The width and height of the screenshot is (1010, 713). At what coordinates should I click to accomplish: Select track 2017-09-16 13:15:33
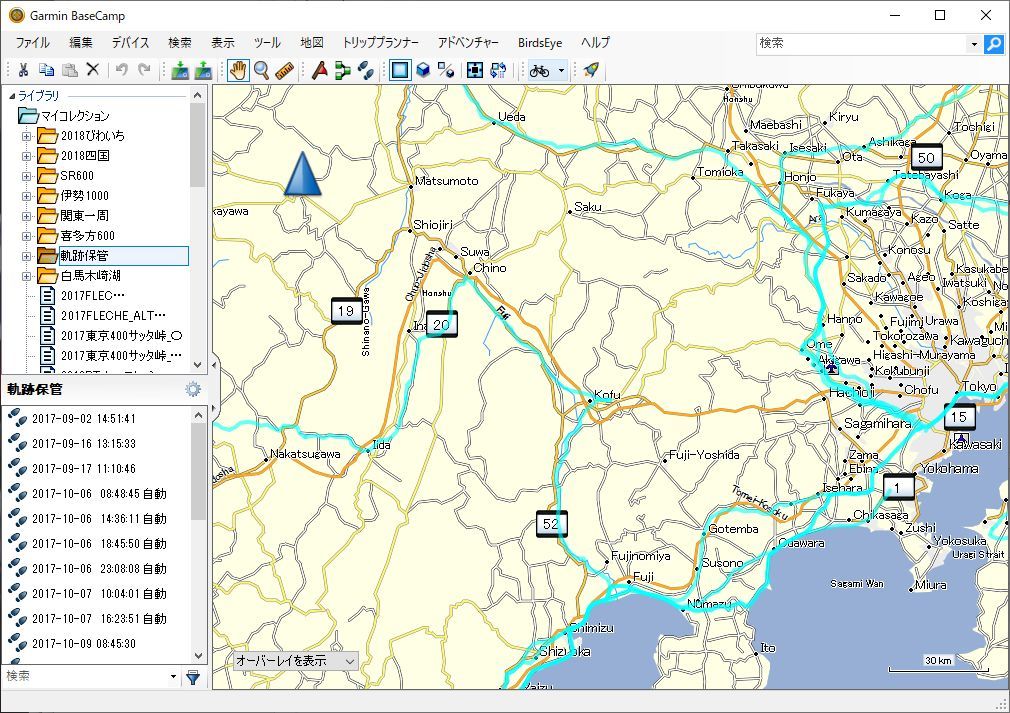[84, 444]
